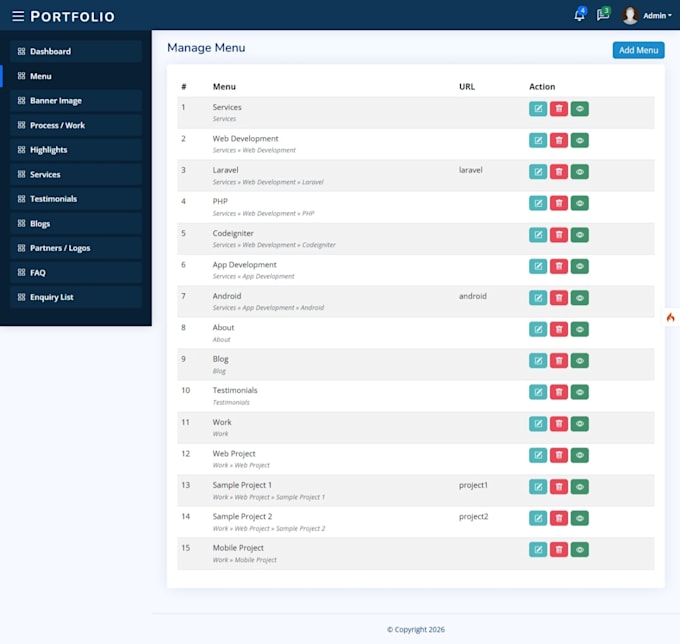680x644 pixels.
Task: Edit the Blog menu row
Action: coord(538,360)
